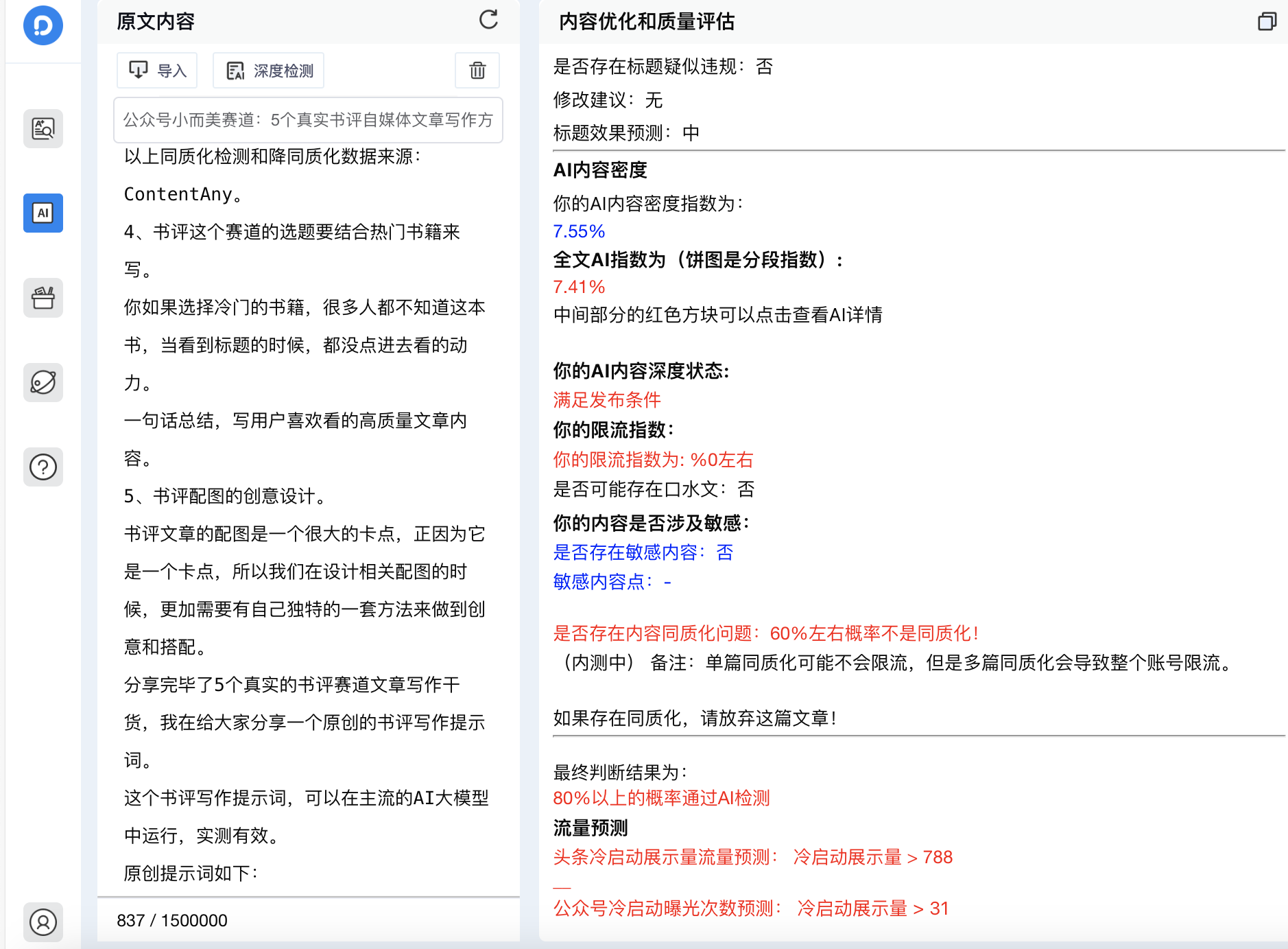Screen dimensions: 1288x949
Task: Copy results with the top-right copy icon
Action: [x=1267, y=21]
